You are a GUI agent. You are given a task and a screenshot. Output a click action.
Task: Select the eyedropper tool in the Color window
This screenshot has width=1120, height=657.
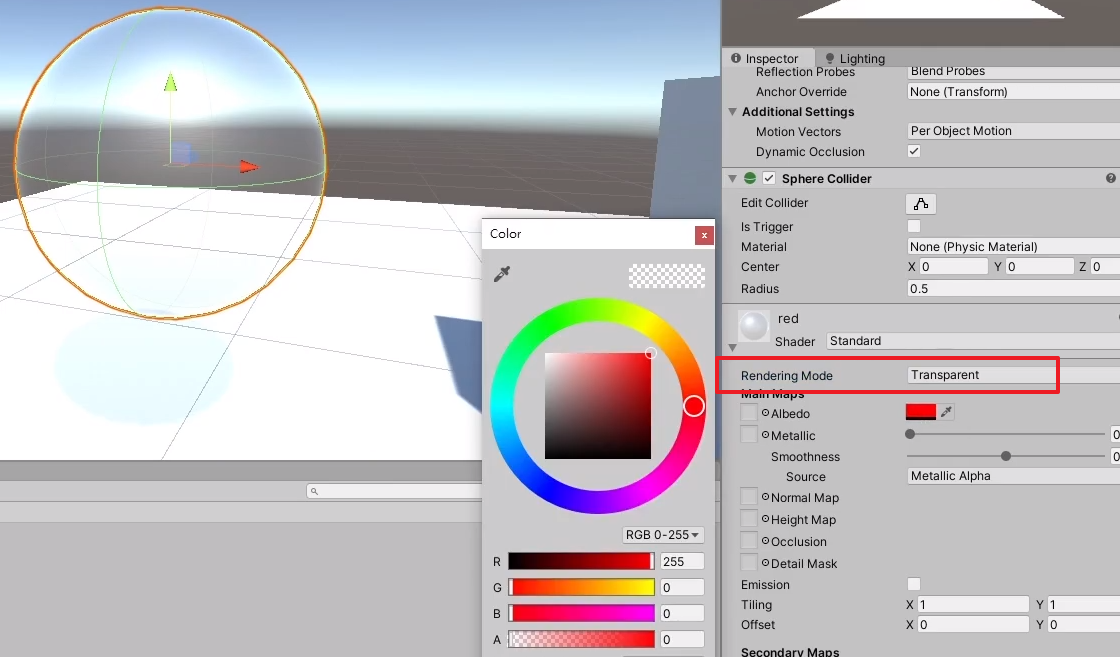click(x=502, y=273)
